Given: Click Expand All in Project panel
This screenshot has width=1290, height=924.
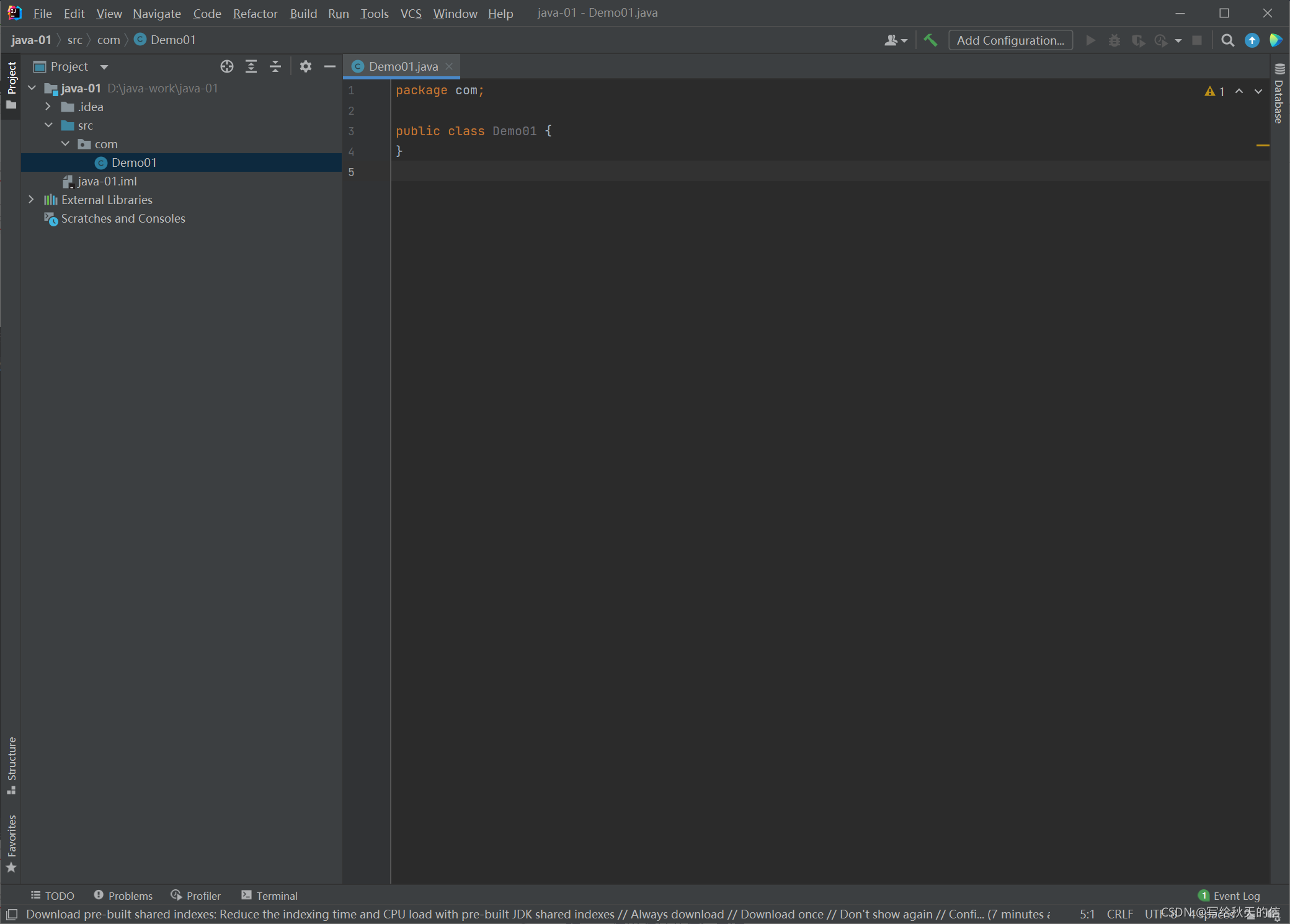Looking at the screenshot, I should coord(251,66).
